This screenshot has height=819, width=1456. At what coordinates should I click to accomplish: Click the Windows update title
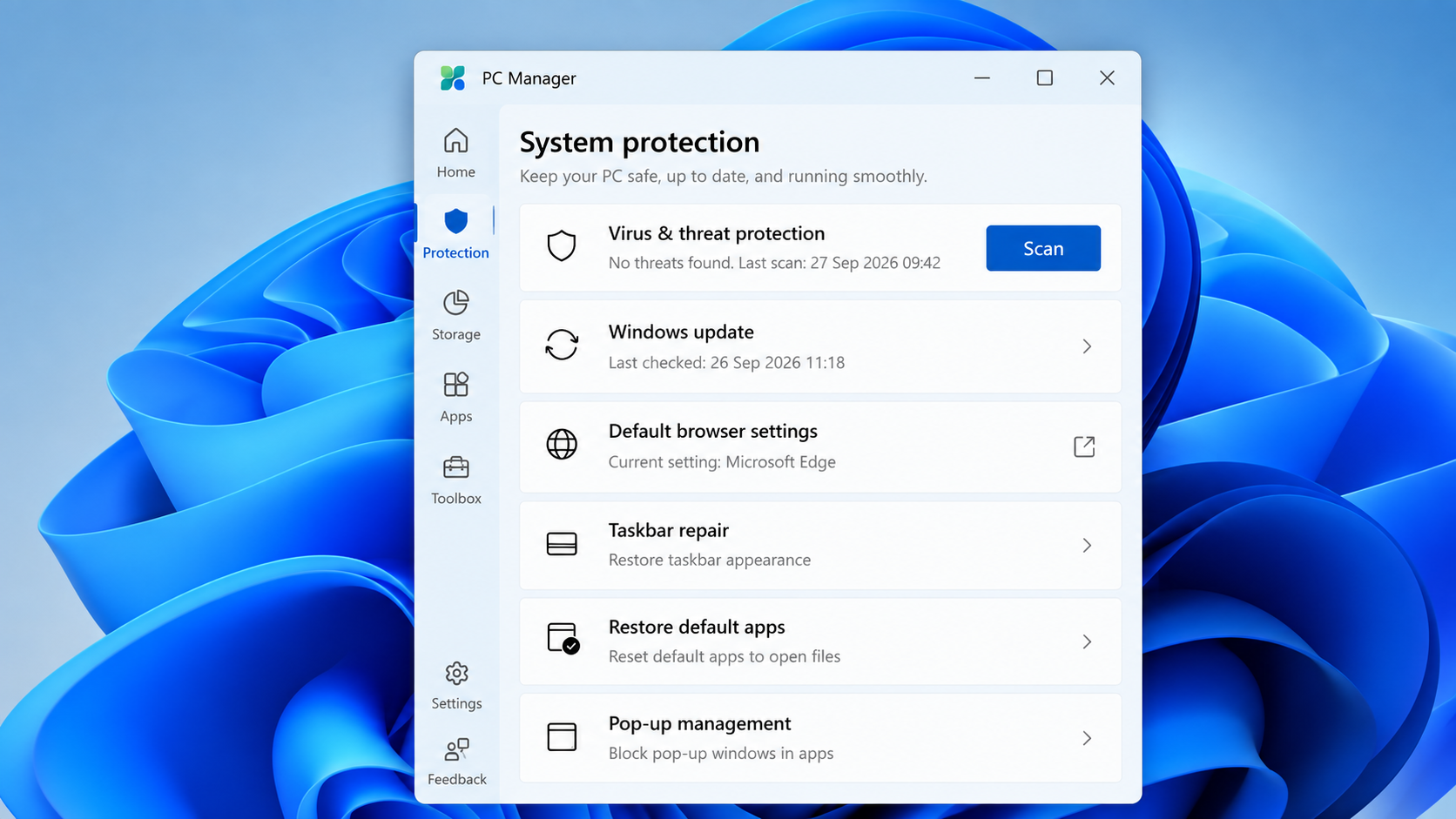point(681,332)
